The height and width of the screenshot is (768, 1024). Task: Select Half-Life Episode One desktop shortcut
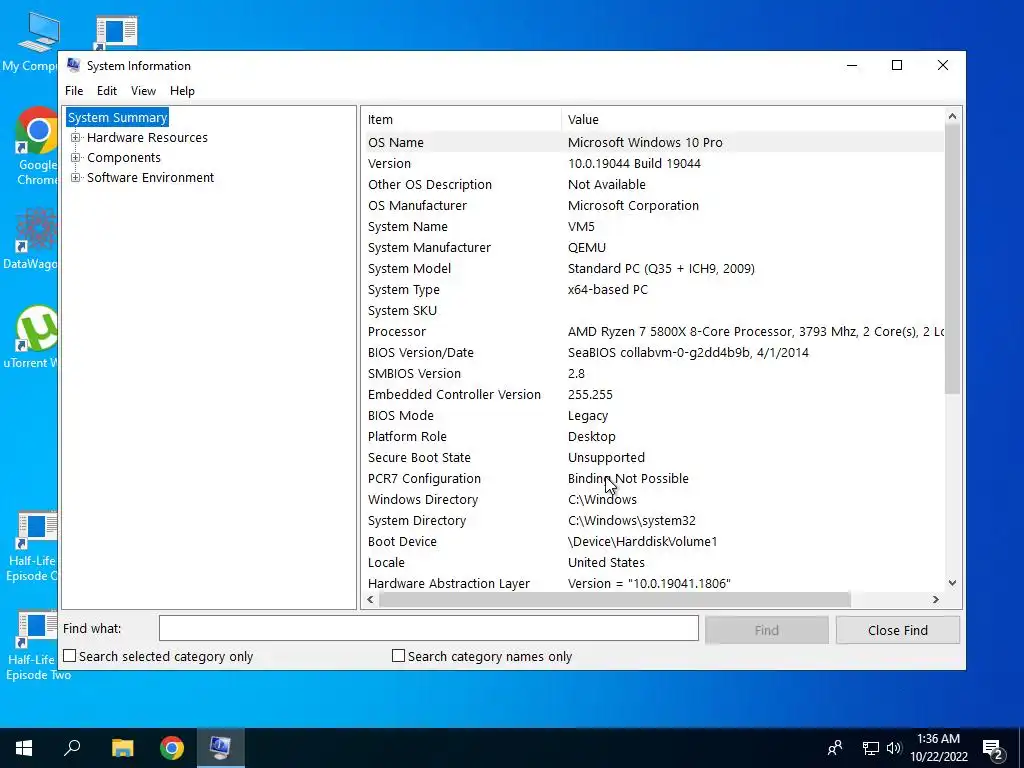coord(33,546)
